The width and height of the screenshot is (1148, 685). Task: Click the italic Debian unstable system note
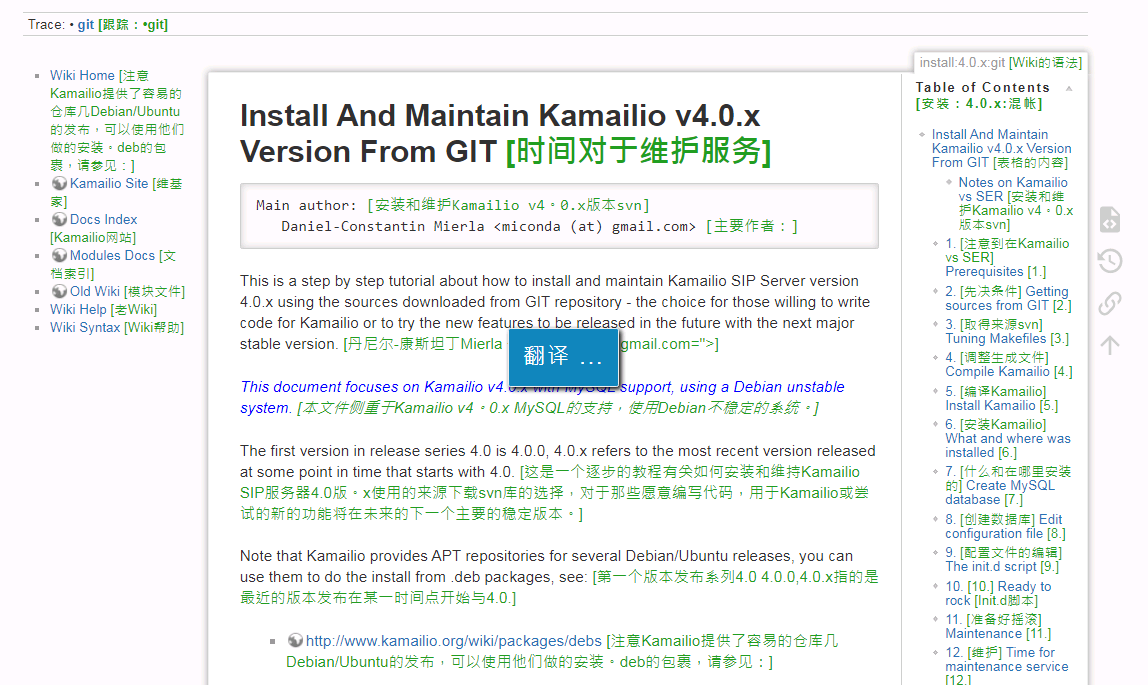click(542, 397)
